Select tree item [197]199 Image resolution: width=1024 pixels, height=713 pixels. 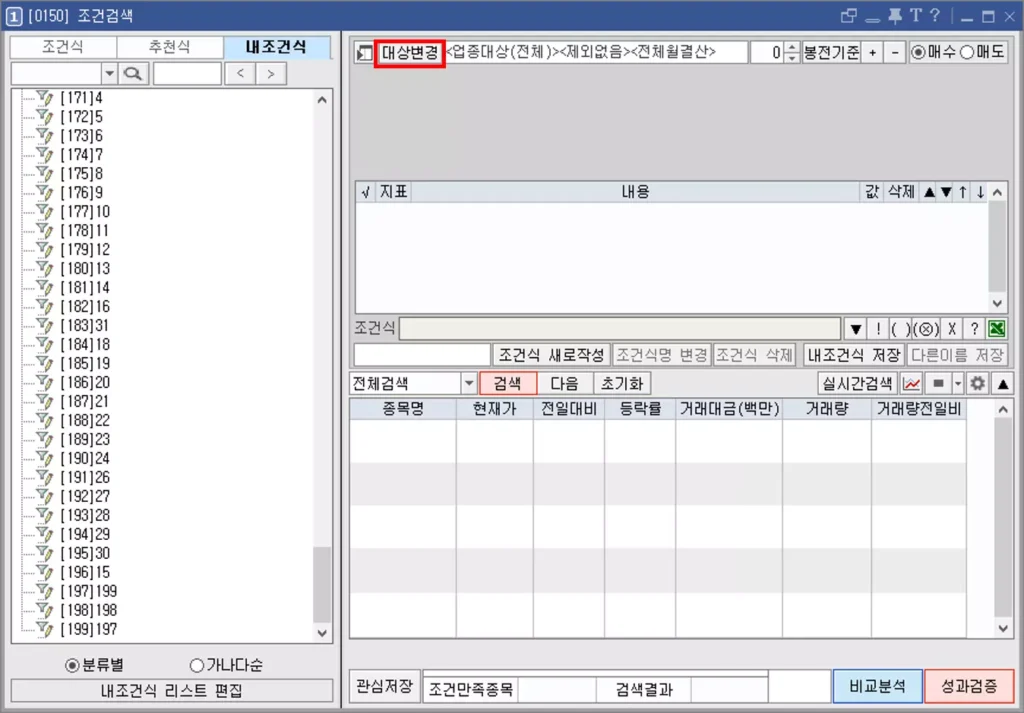coord(89,592)
